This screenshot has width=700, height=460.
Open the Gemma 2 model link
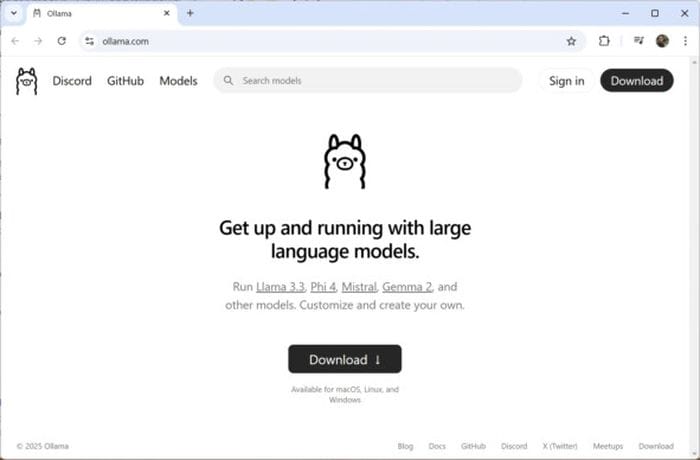[407, 287]
